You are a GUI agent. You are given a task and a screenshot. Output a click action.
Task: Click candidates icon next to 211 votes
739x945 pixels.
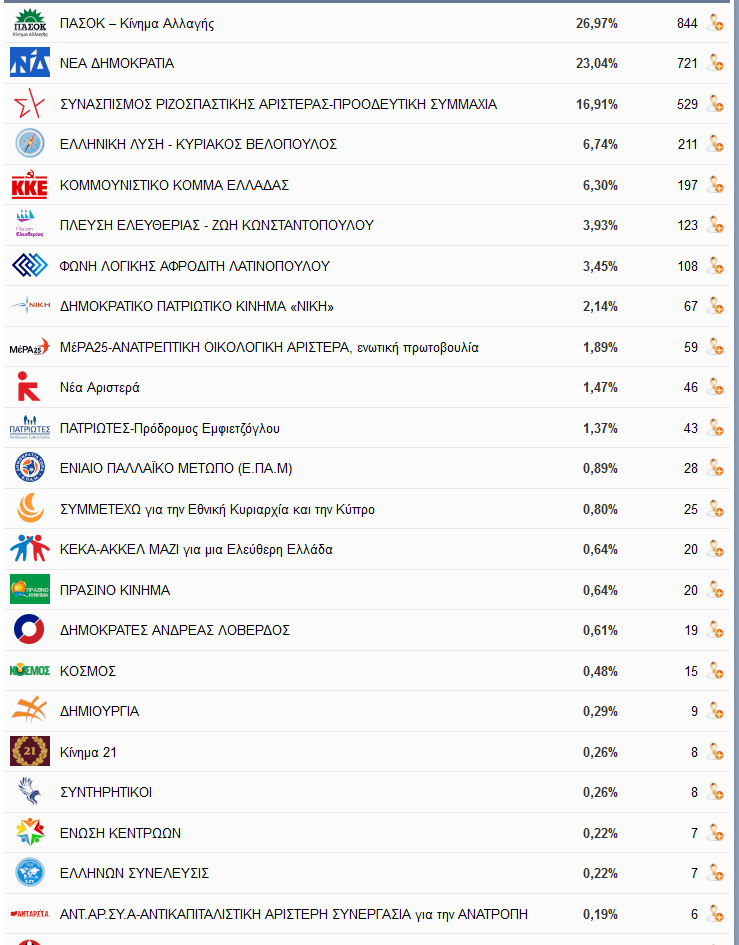pyautogui.click(x=715, y=144)
